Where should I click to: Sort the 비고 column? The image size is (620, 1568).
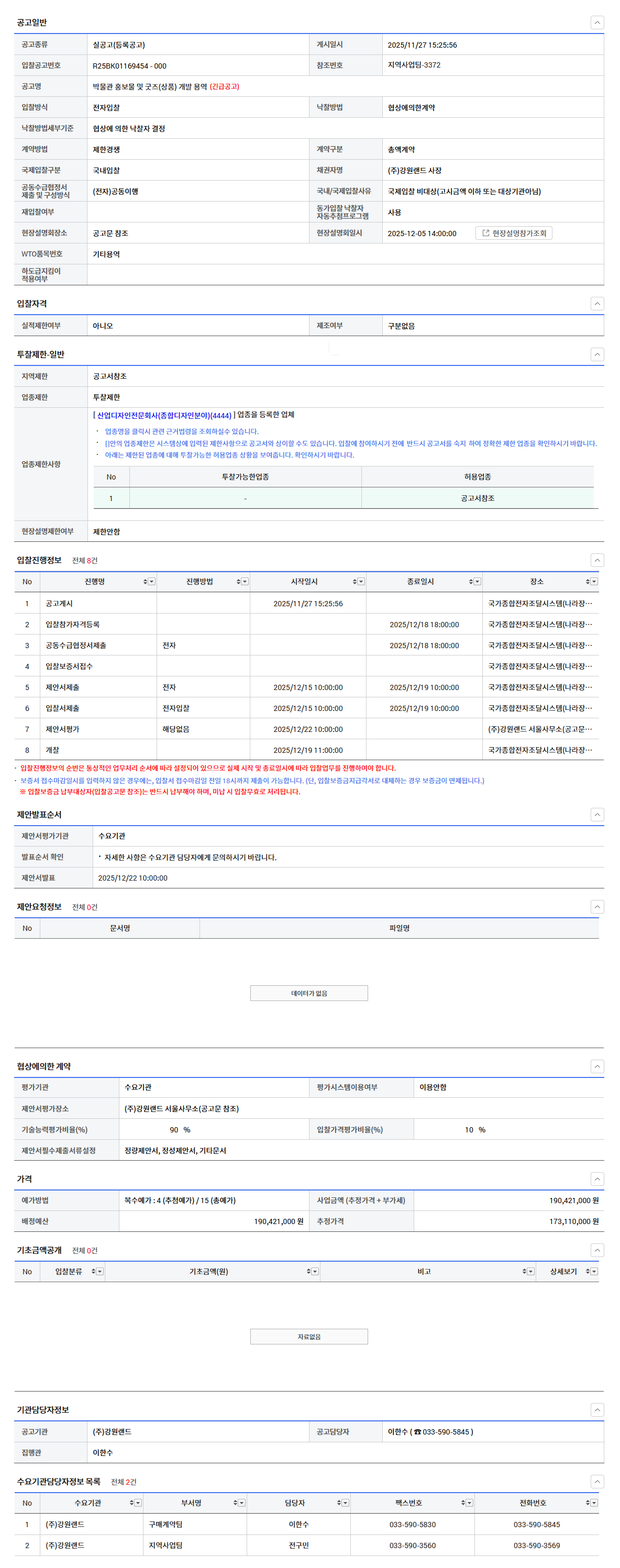tap(524, 1272)
